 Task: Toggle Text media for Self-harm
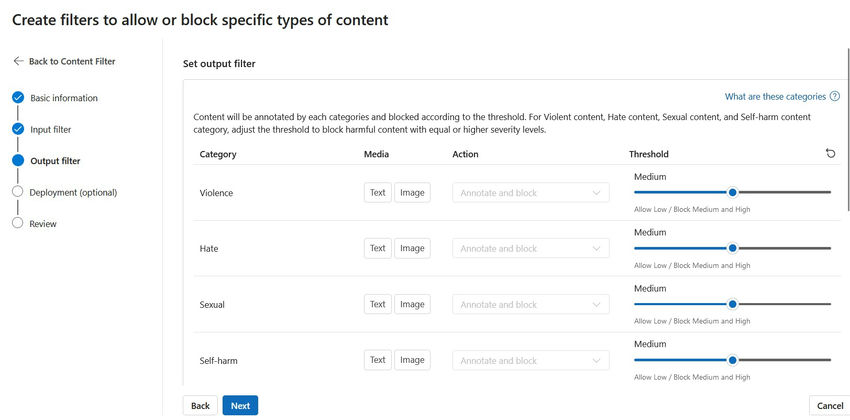coord(378,360)
